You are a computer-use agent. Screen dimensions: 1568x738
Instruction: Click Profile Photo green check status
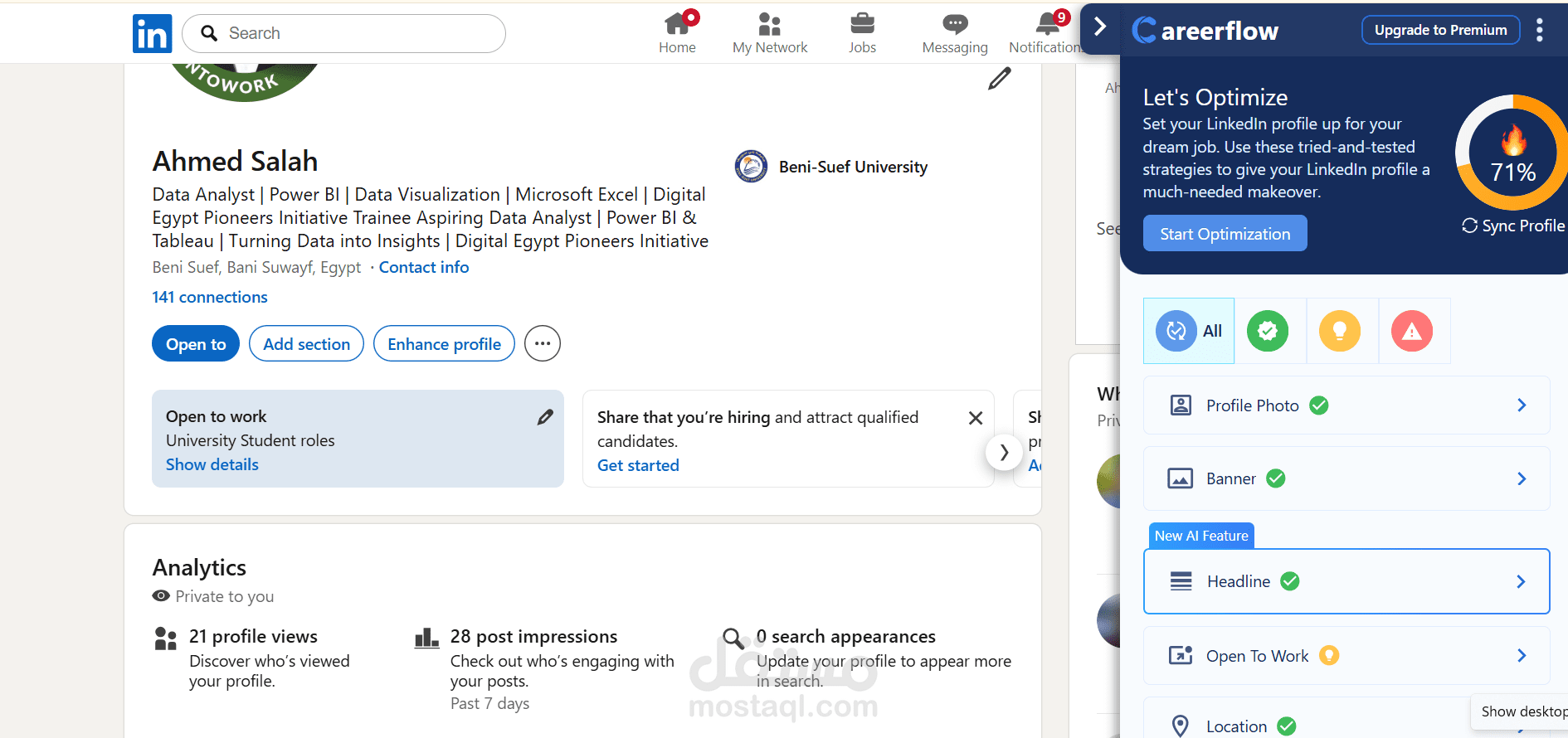click(1319, 405)
